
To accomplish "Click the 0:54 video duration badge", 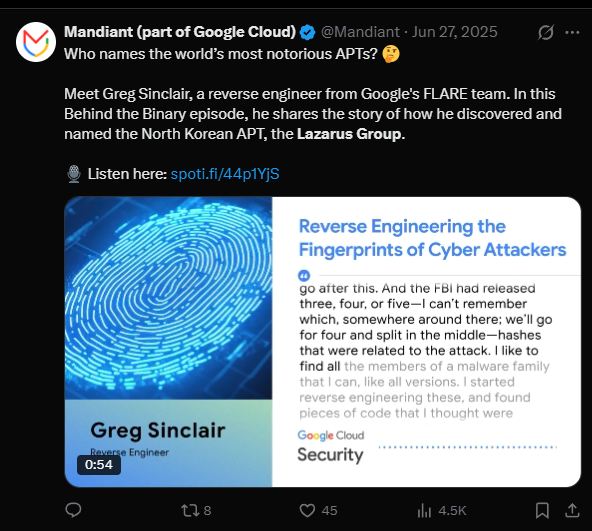I will 99,465.
